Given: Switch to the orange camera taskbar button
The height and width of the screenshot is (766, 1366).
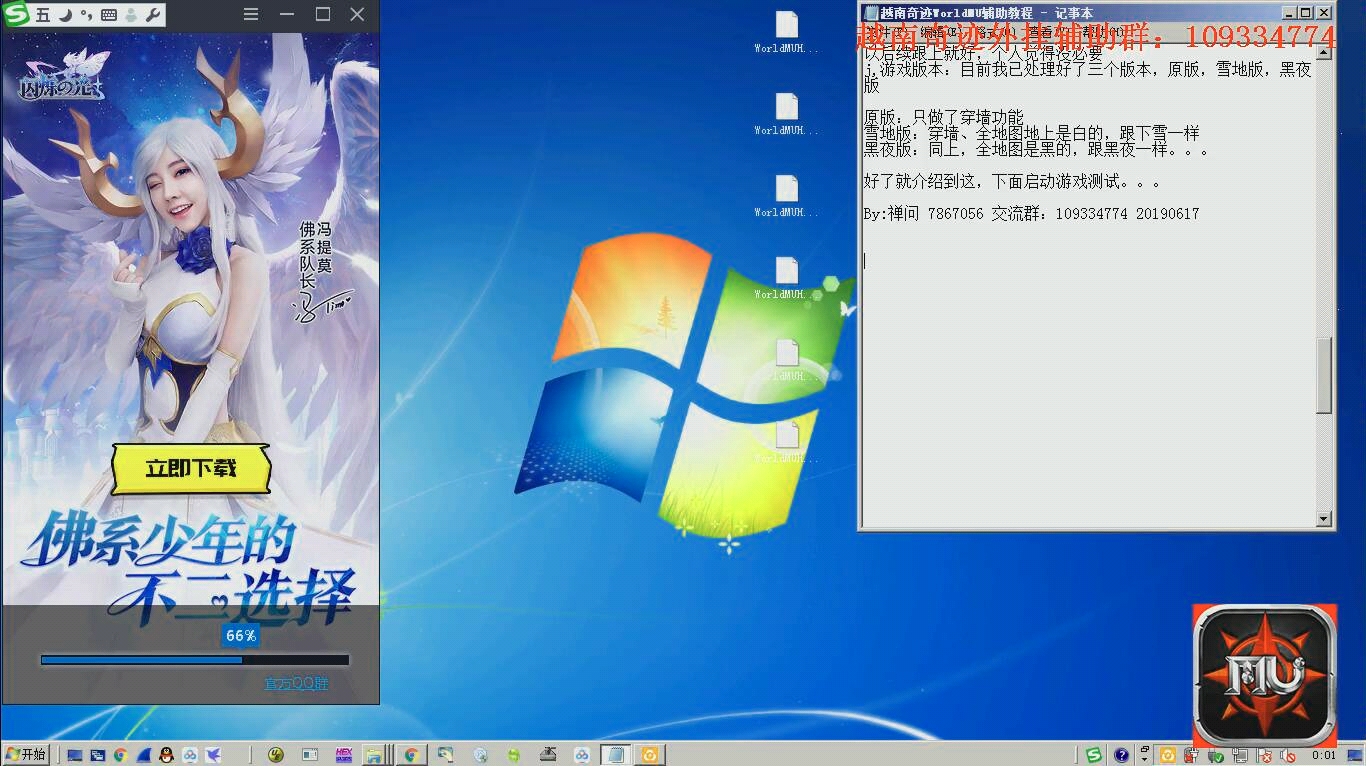Looking at the screenshot, I should point(650,755).
